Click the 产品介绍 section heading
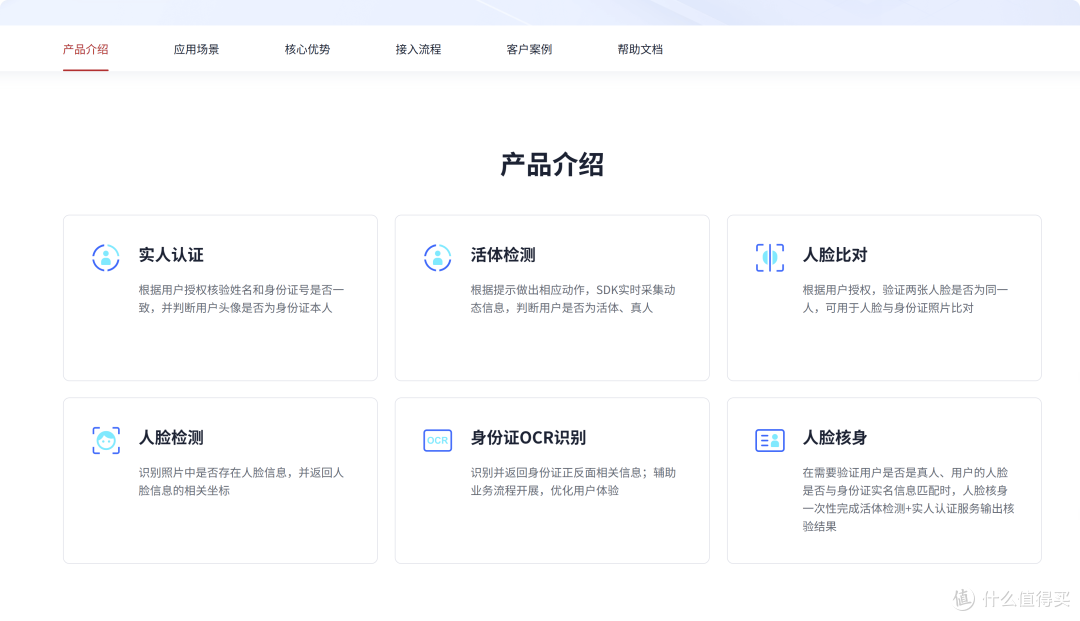The image size is (1080, 621). click(x=552, y=165)
